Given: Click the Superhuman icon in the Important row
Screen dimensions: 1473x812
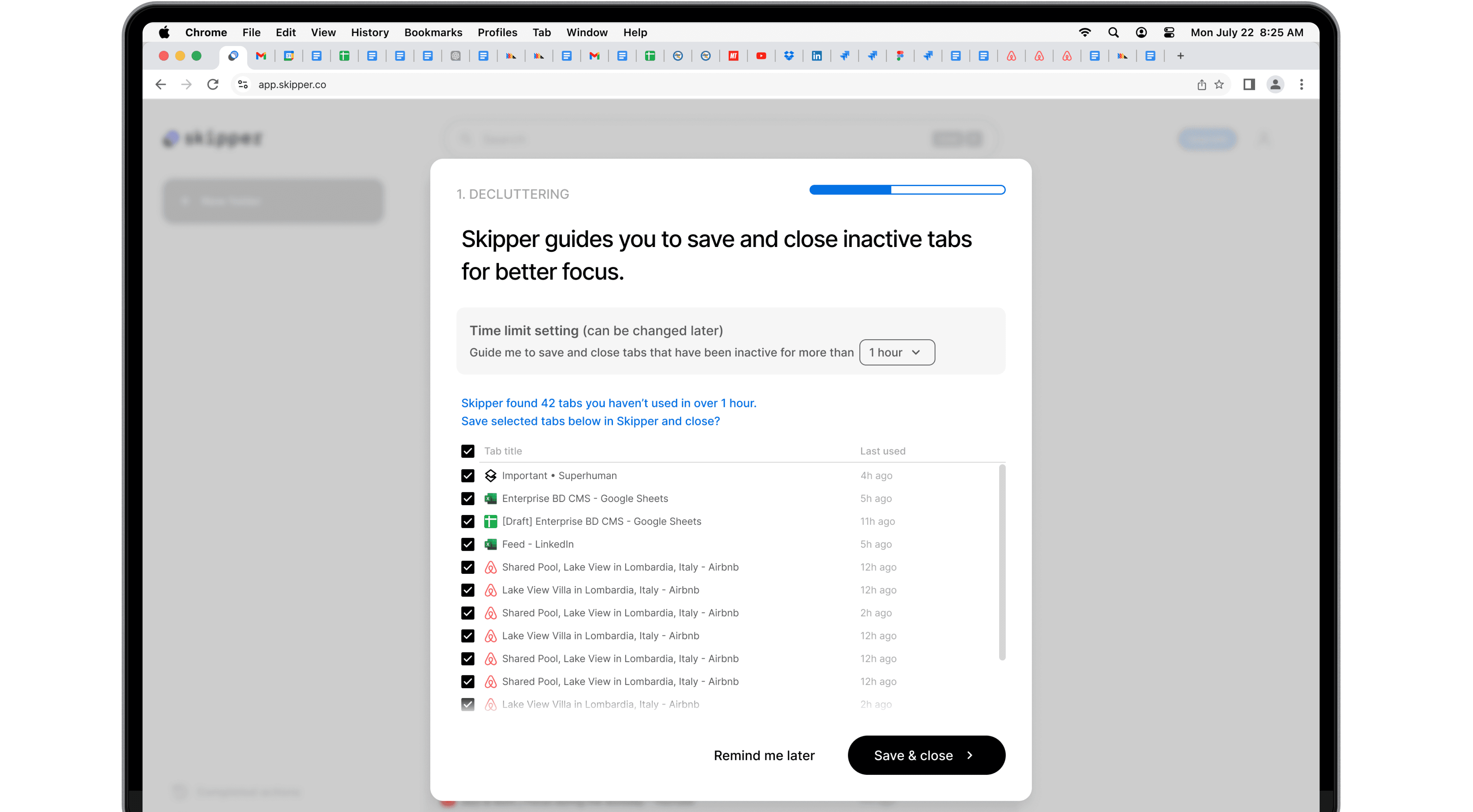Looking at the screenshot, I should click(x=491, y=475).
